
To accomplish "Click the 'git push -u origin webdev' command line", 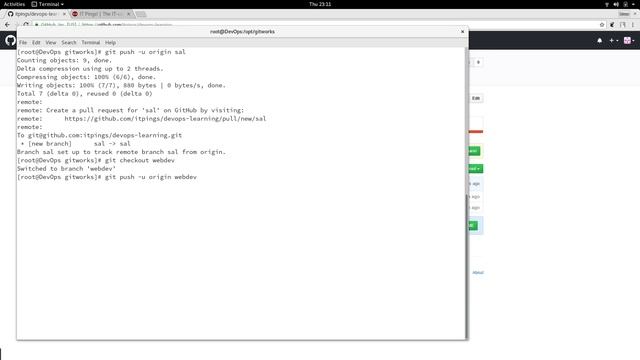I will click(107, 177).
